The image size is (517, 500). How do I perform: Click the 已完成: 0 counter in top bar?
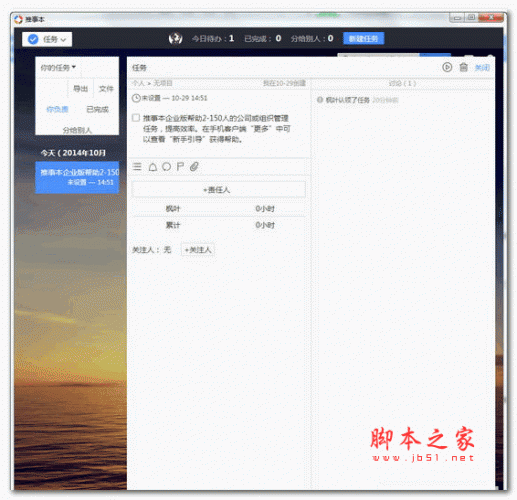pyautogui.click(x=263, y=39)
